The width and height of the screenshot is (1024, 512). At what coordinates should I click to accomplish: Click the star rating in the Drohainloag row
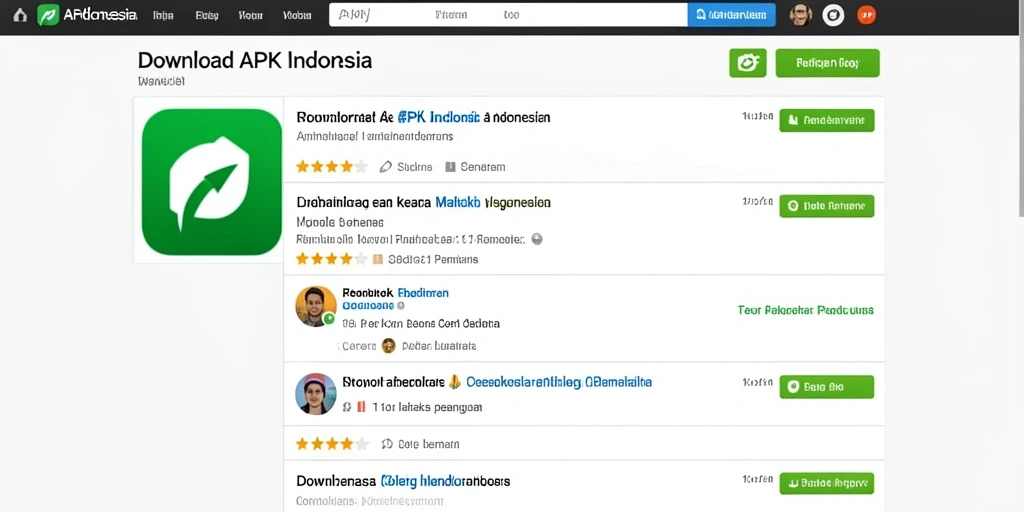[332, 259]
